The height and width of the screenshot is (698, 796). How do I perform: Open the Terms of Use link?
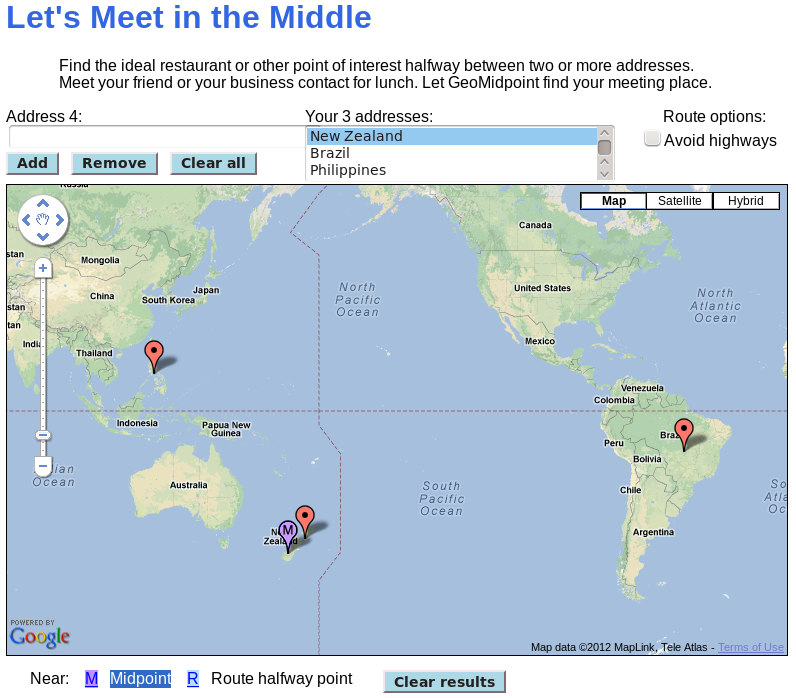tap(750, 647)
